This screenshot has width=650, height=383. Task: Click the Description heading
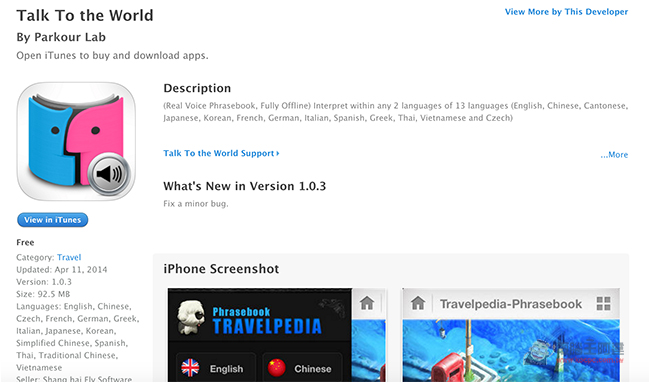tap(197, 88)
